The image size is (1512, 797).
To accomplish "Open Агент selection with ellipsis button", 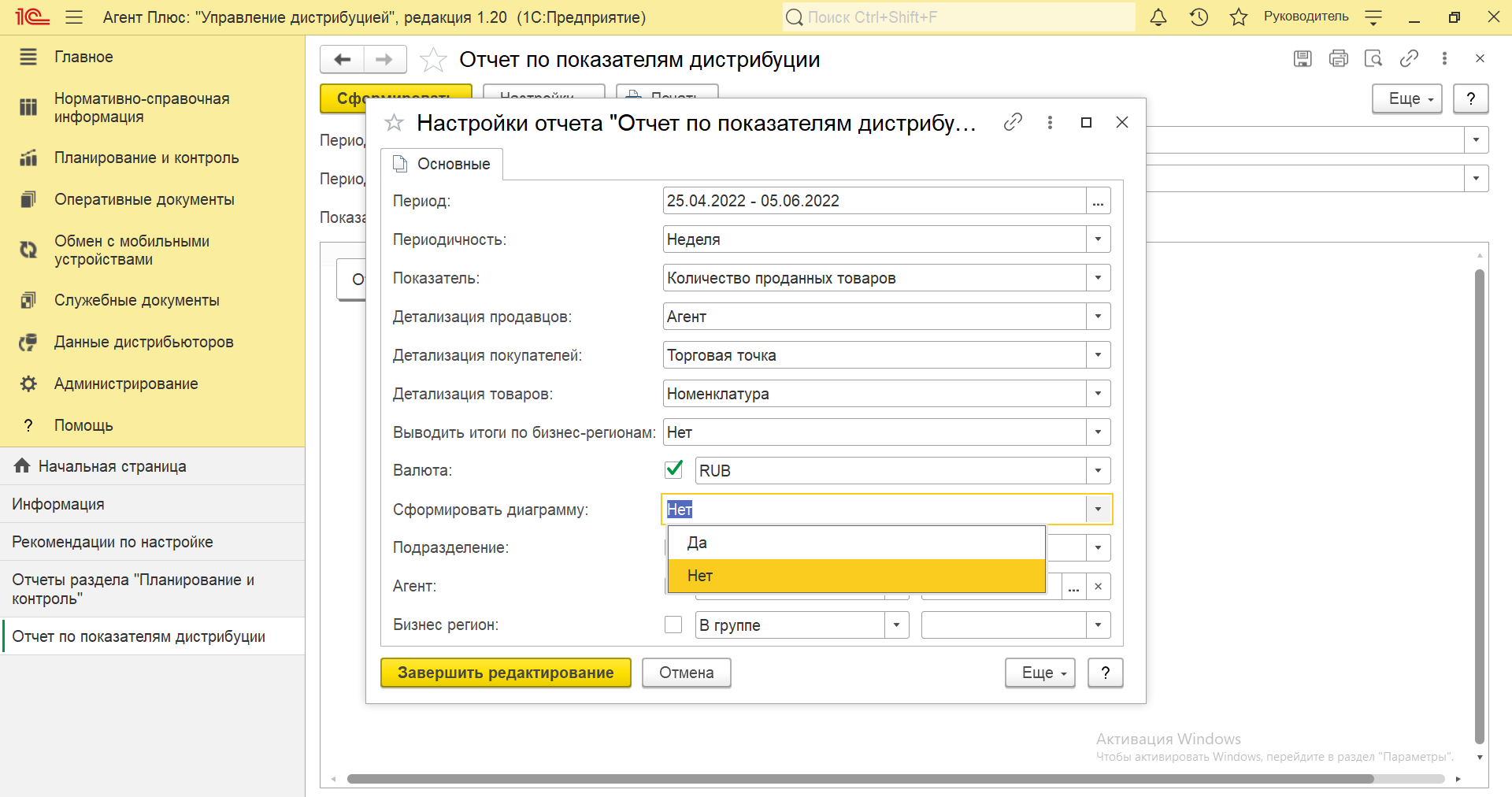I will pos(1073,586).
